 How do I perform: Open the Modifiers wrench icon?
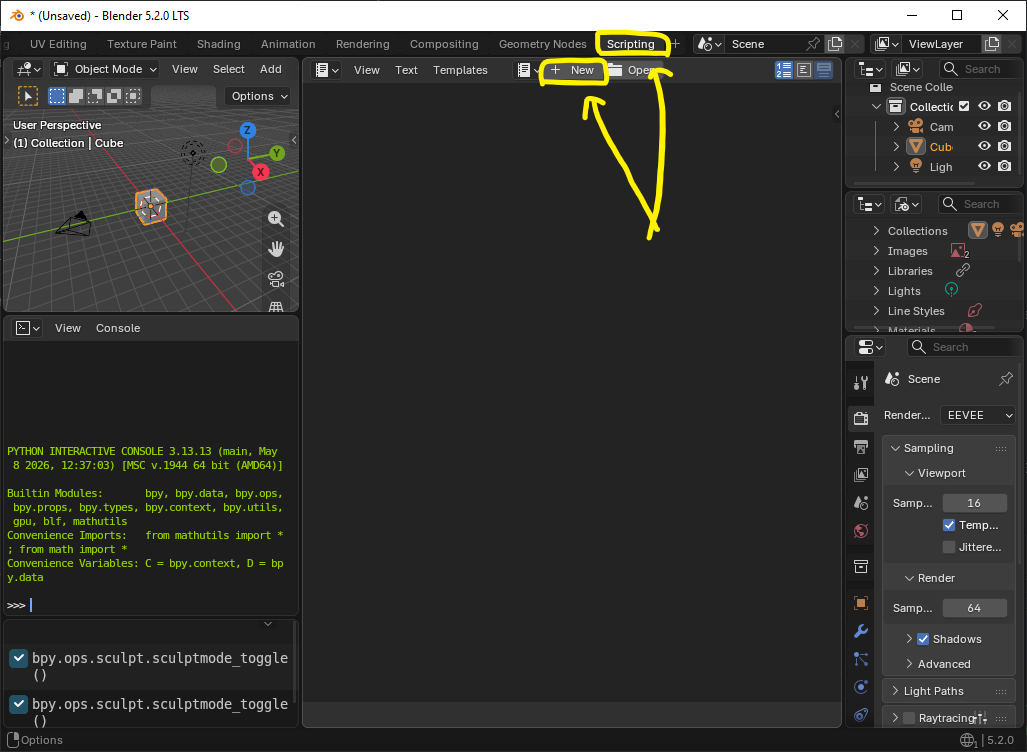861,631
